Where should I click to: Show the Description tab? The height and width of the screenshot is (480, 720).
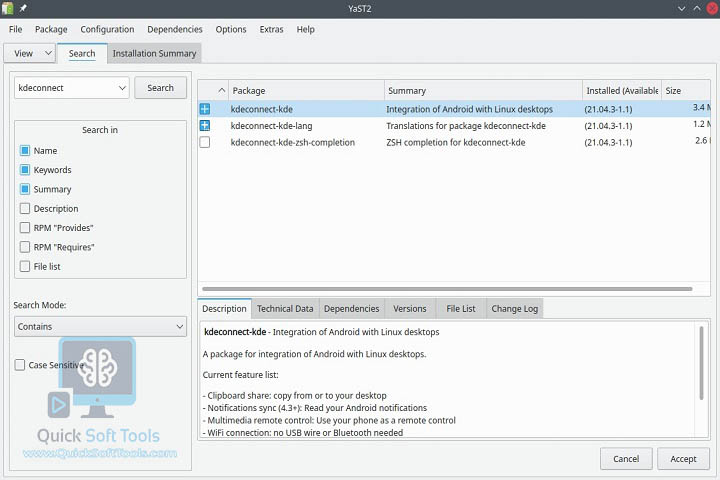[x=225, y=309]
